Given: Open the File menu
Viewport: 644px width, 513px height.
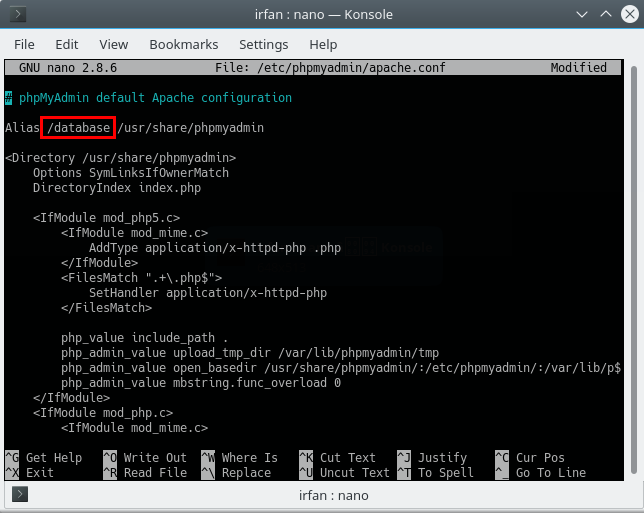Looking at the screenshot, I should click(x=24, y=44).
